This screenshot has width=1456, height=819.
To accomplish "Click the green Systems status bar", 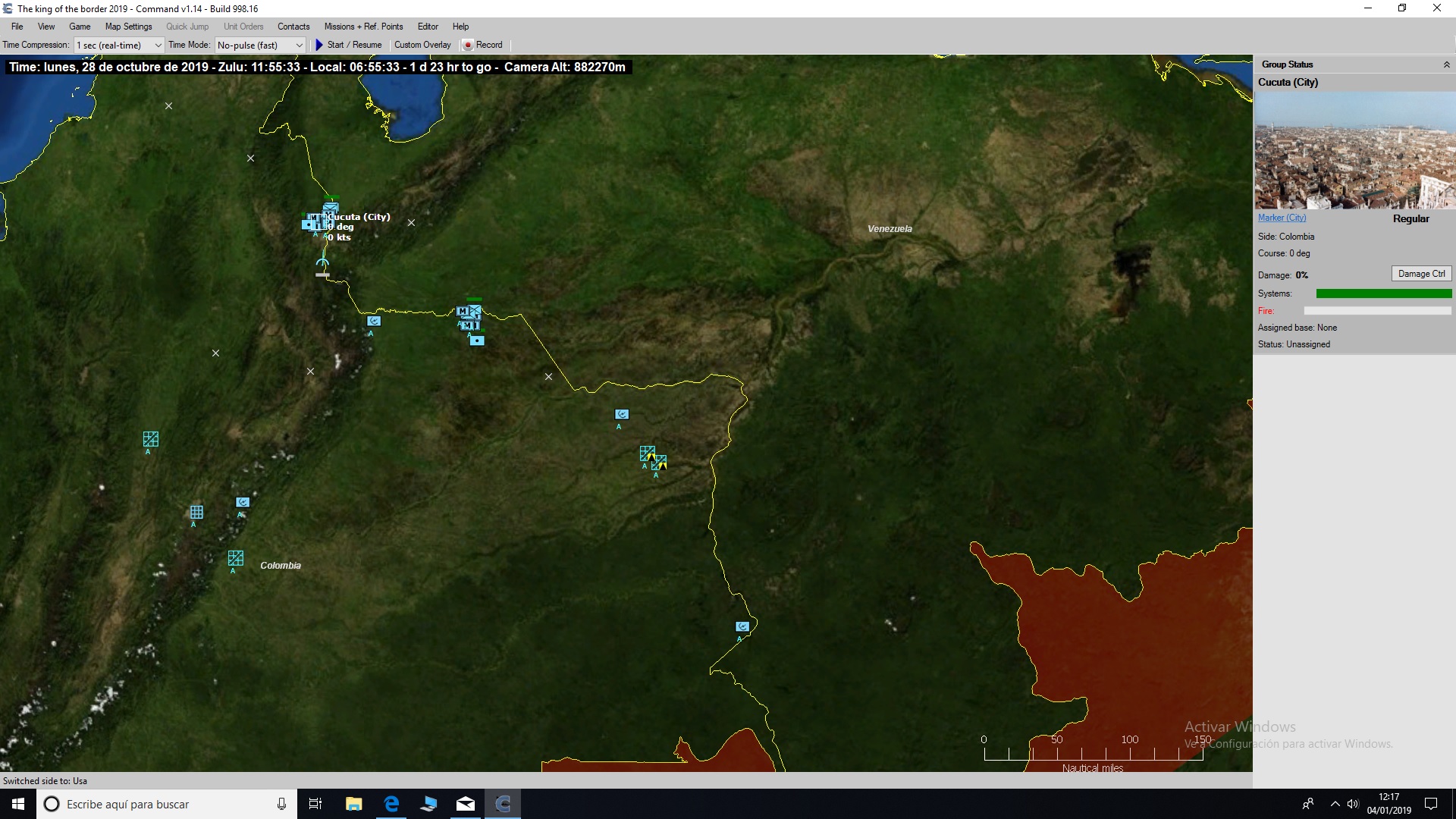I will point(1384,293).
